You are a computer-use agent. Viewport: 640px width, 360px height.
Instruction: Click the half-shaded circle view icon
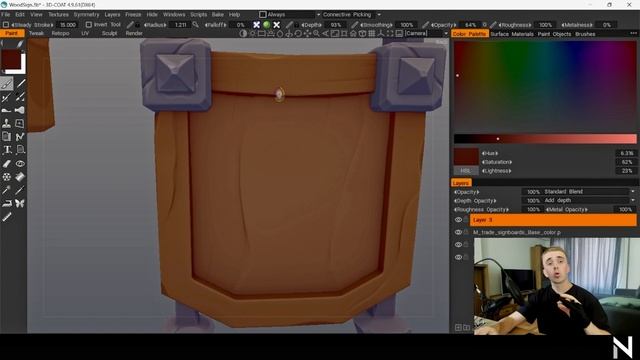pos(243,33)
